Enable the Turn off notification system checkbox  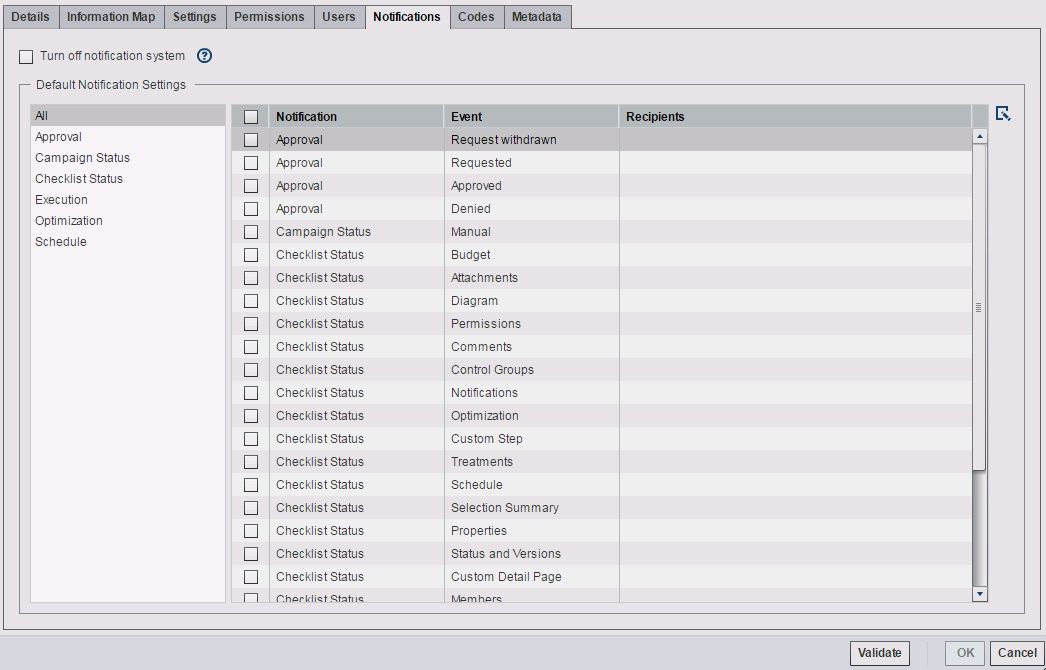click(26, 56)
